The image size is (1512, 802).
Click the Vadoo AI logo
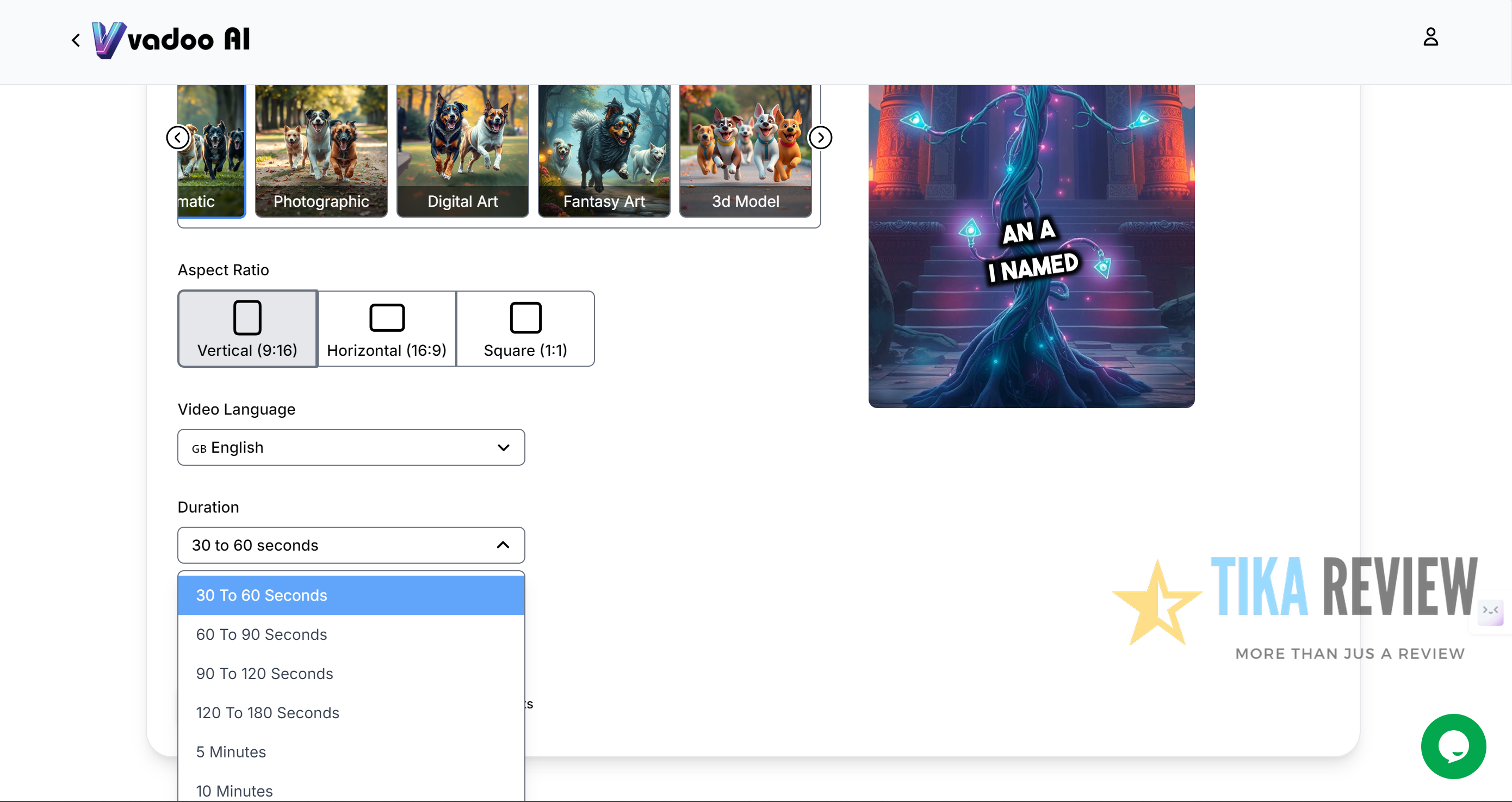(171, 40)
